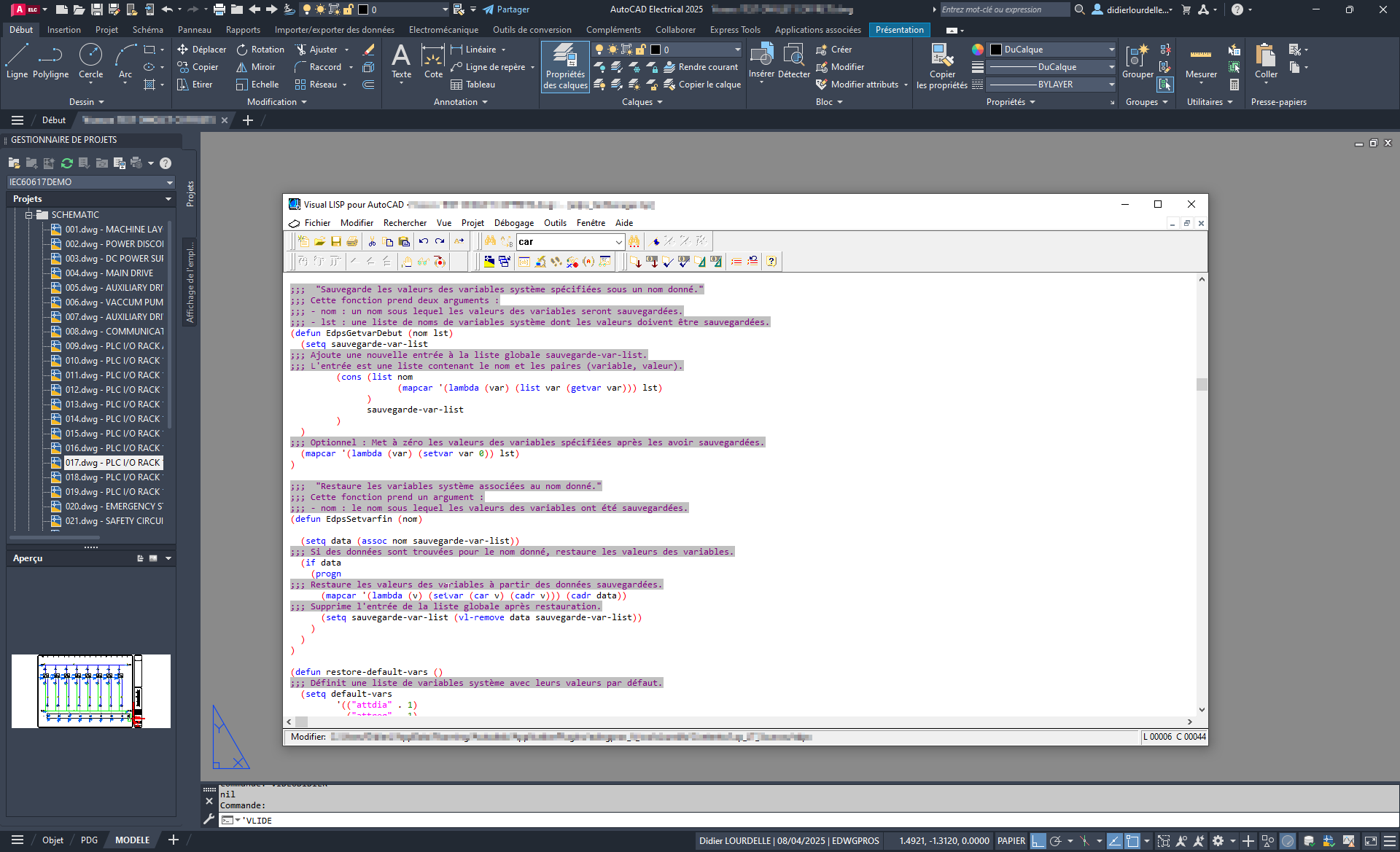
Task: Click the Mesurer utility icon
Action: point(1201,61)
